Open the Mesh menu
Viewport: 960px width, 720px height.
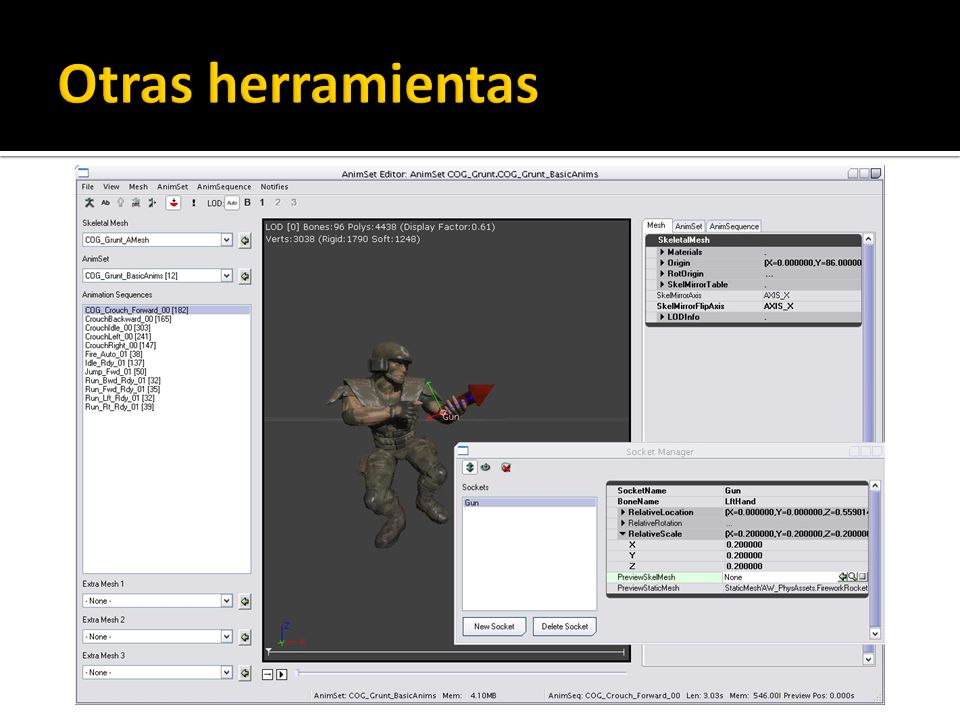[x=138, y=187]
